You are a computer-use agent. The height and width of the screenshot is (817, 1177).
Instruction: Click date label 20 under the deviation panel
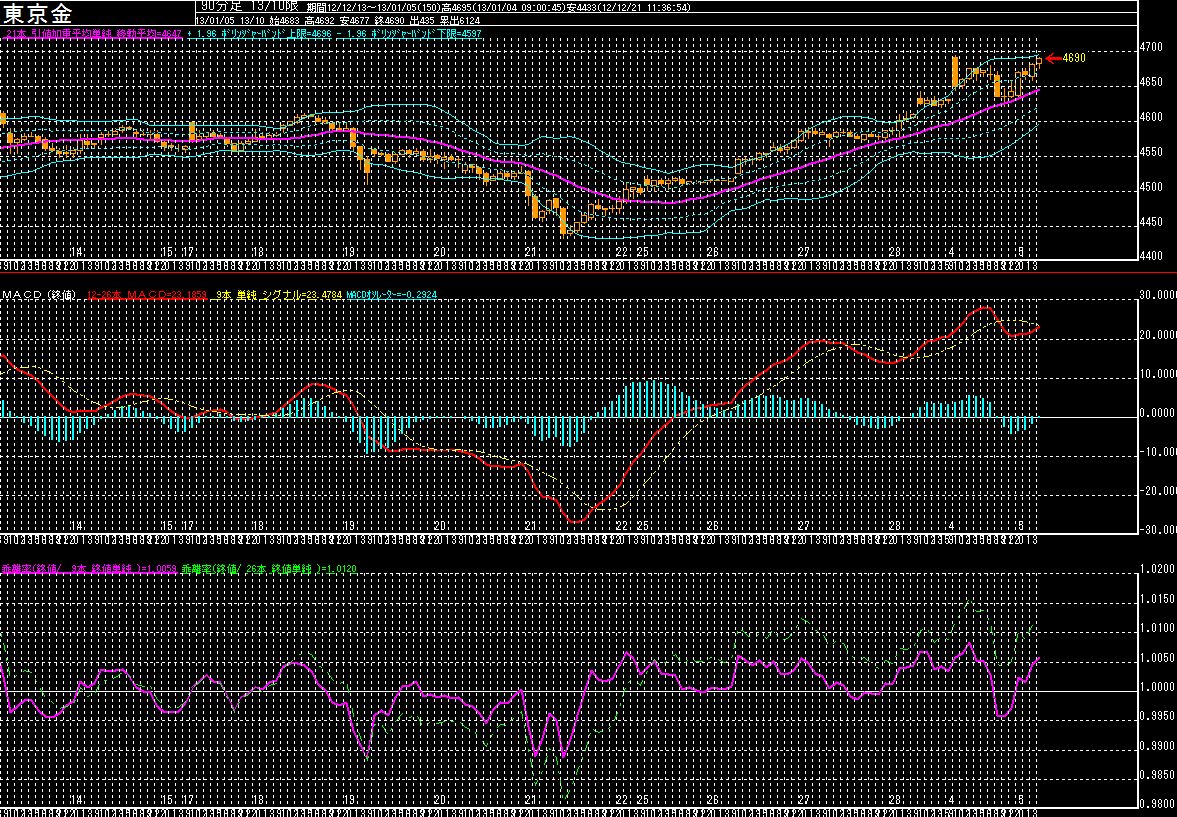[x=440, y=800]
